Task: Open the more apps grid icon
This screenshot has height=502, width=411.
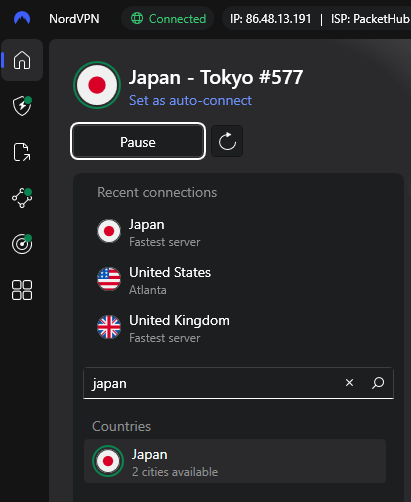Action: (22, 290)
